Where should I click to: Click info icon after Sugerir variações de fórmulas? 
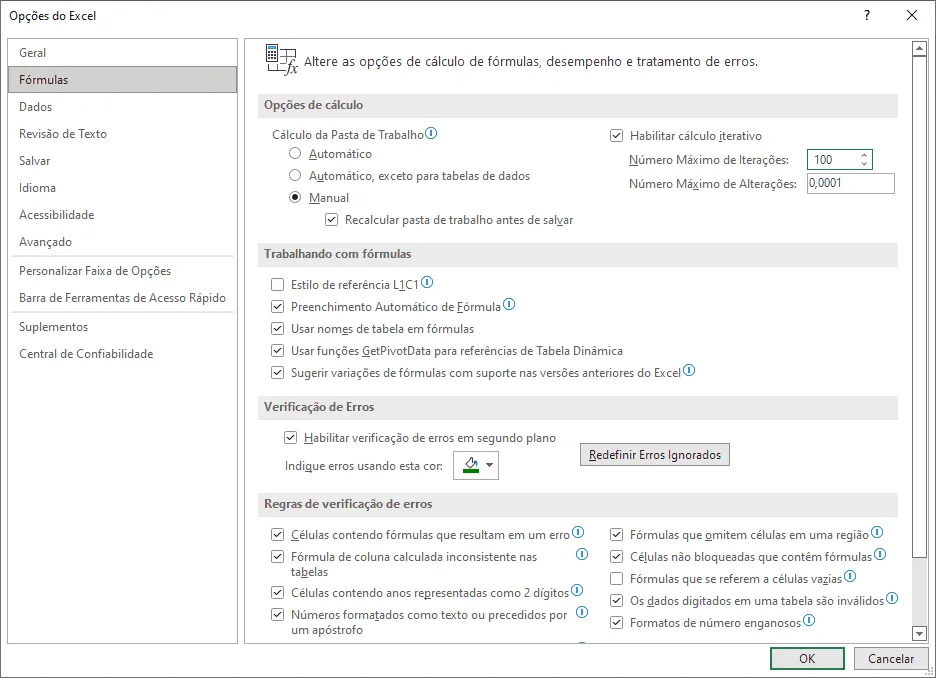click(x=689, y=370)
